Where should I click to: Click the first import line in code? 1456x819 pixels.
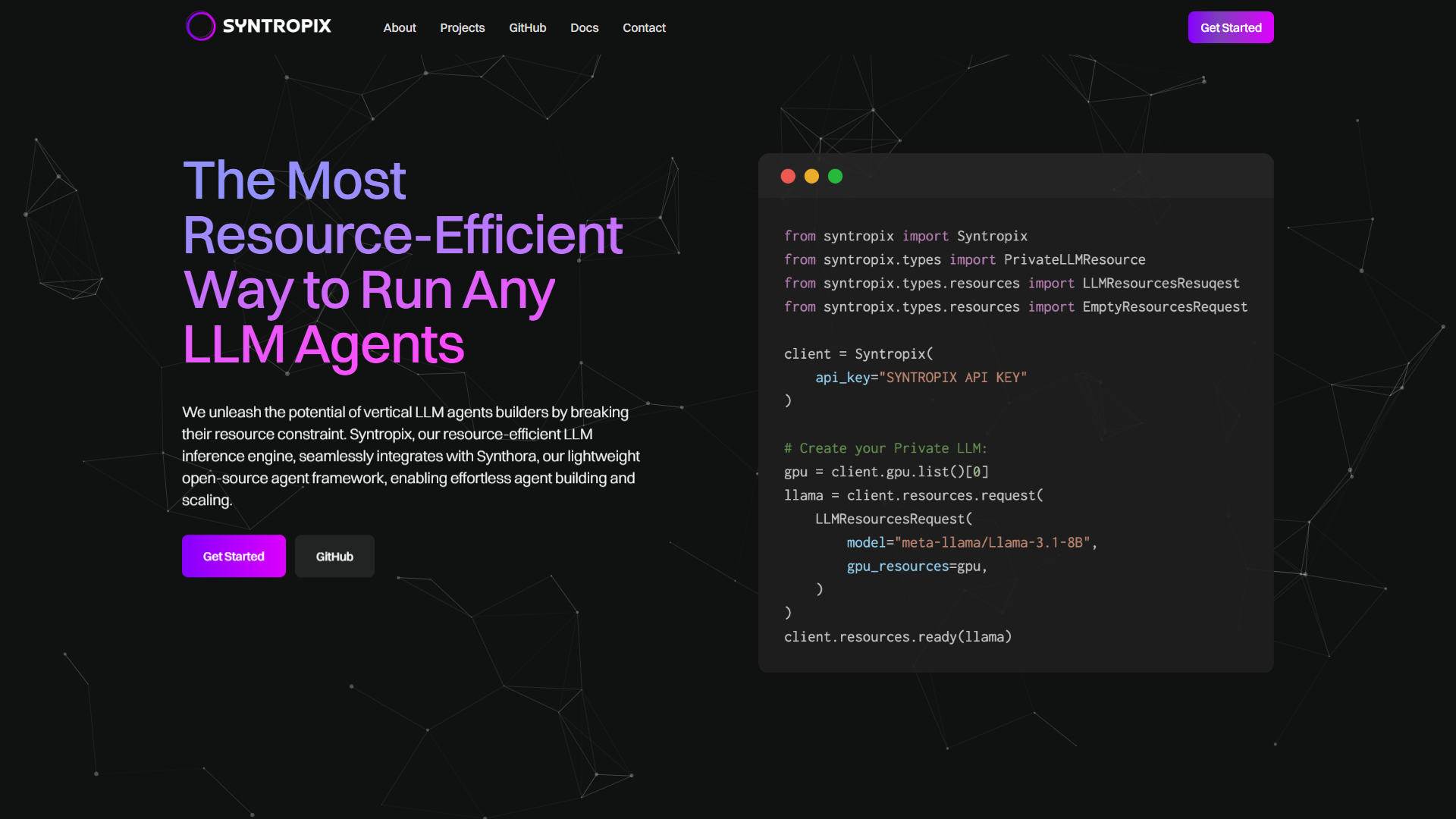click(906, 236)
